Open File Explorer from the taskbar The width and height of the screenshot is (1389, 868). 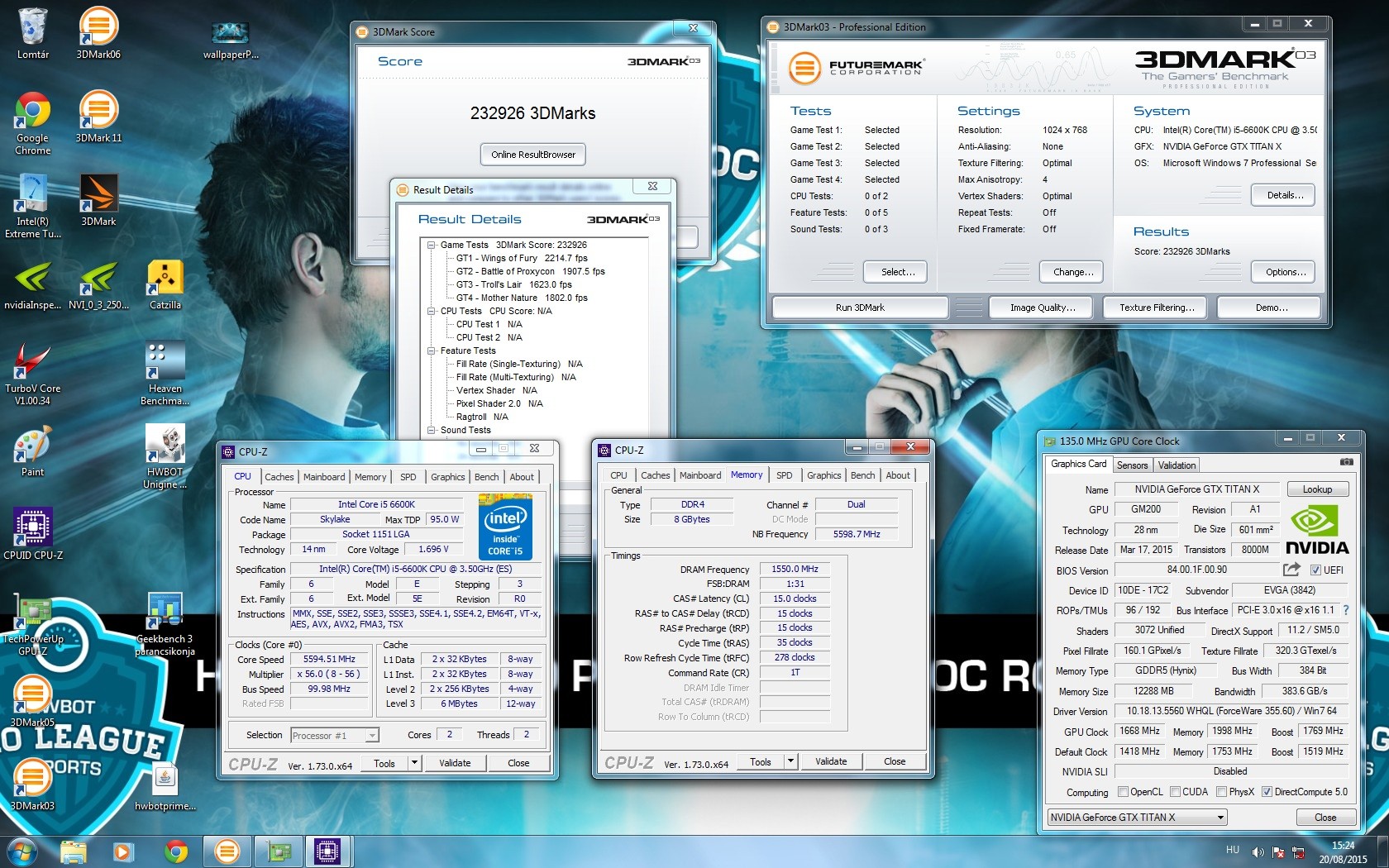click(x=73, y=851)
